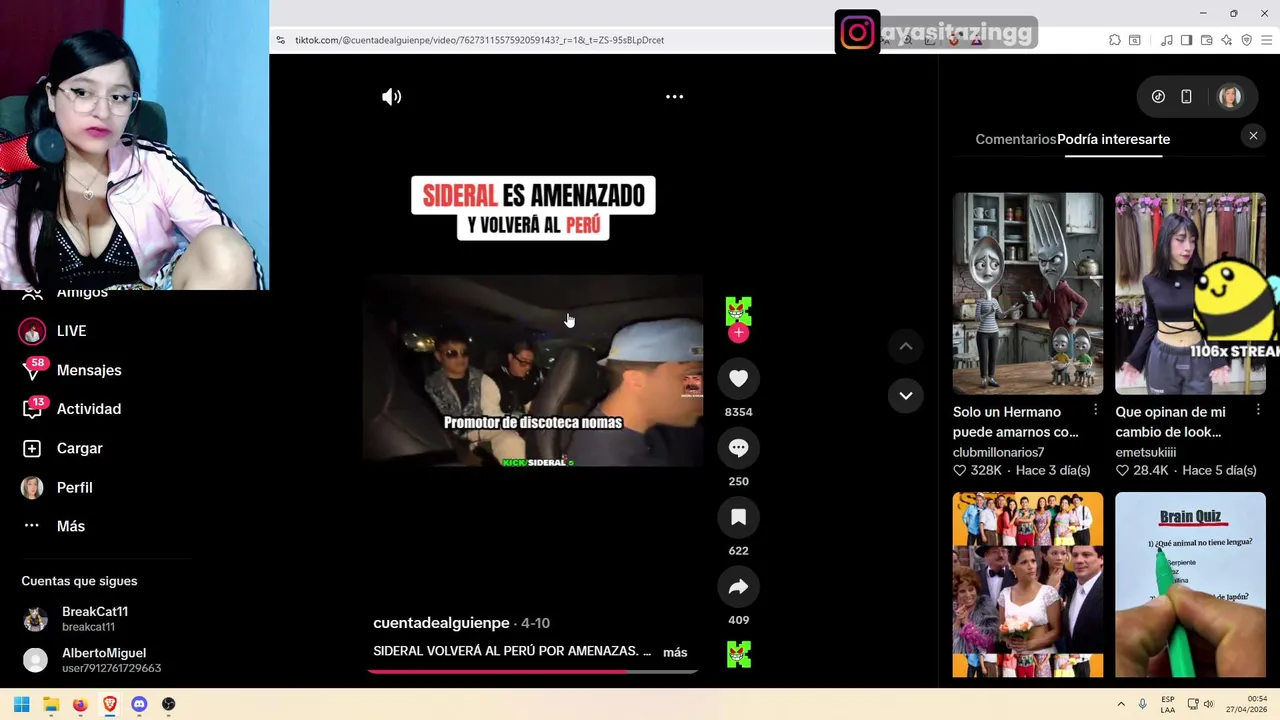Open the LIVE section in sidebar
Viewport: 1280px width, 720px height.
71,331
